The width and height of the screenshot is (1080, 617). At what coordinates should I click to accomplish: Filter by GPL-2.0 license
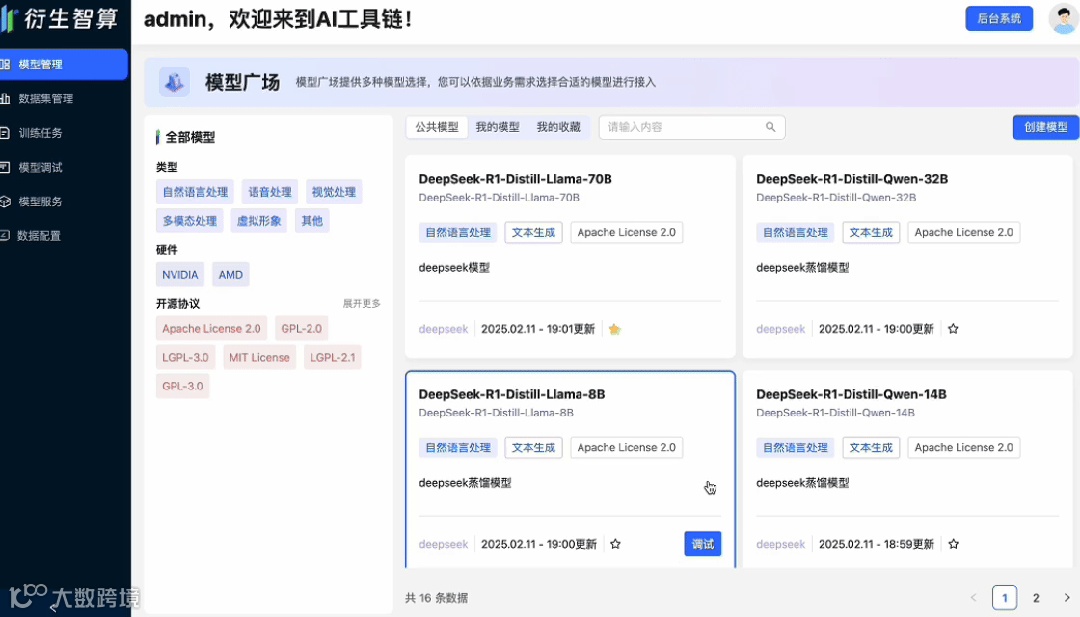point(302,328)
